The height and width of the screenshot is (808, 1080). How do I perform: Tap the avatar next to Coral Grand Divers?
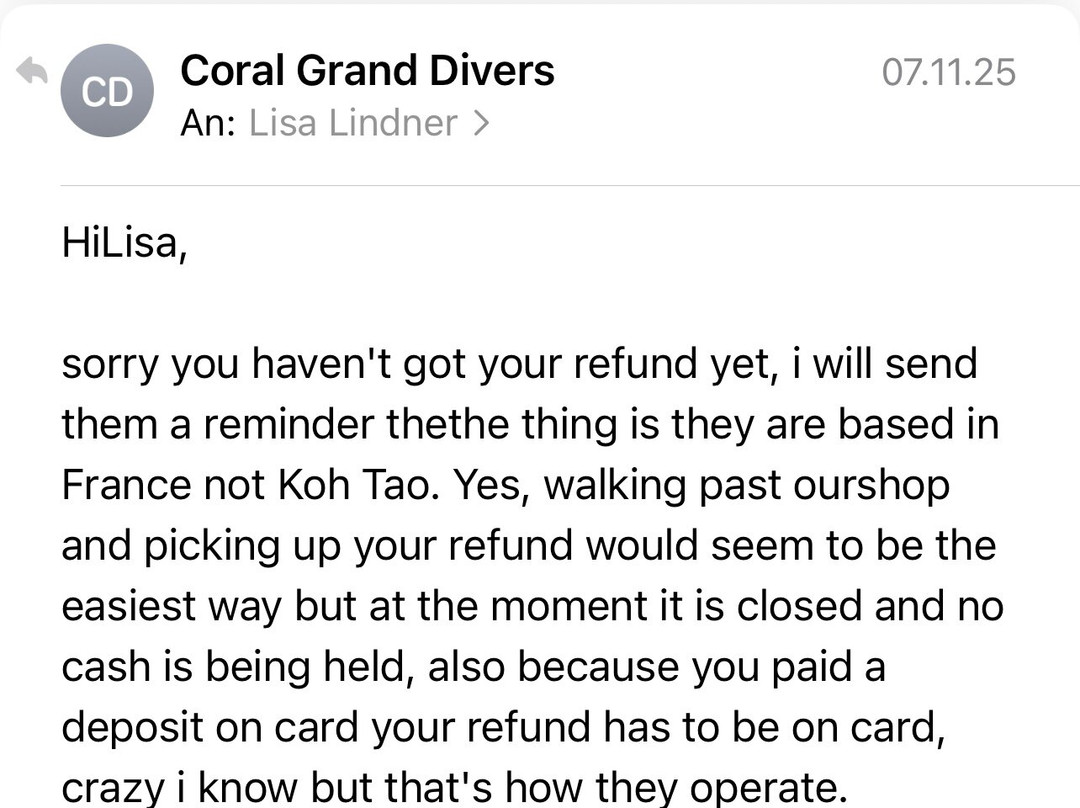[107, 91]
